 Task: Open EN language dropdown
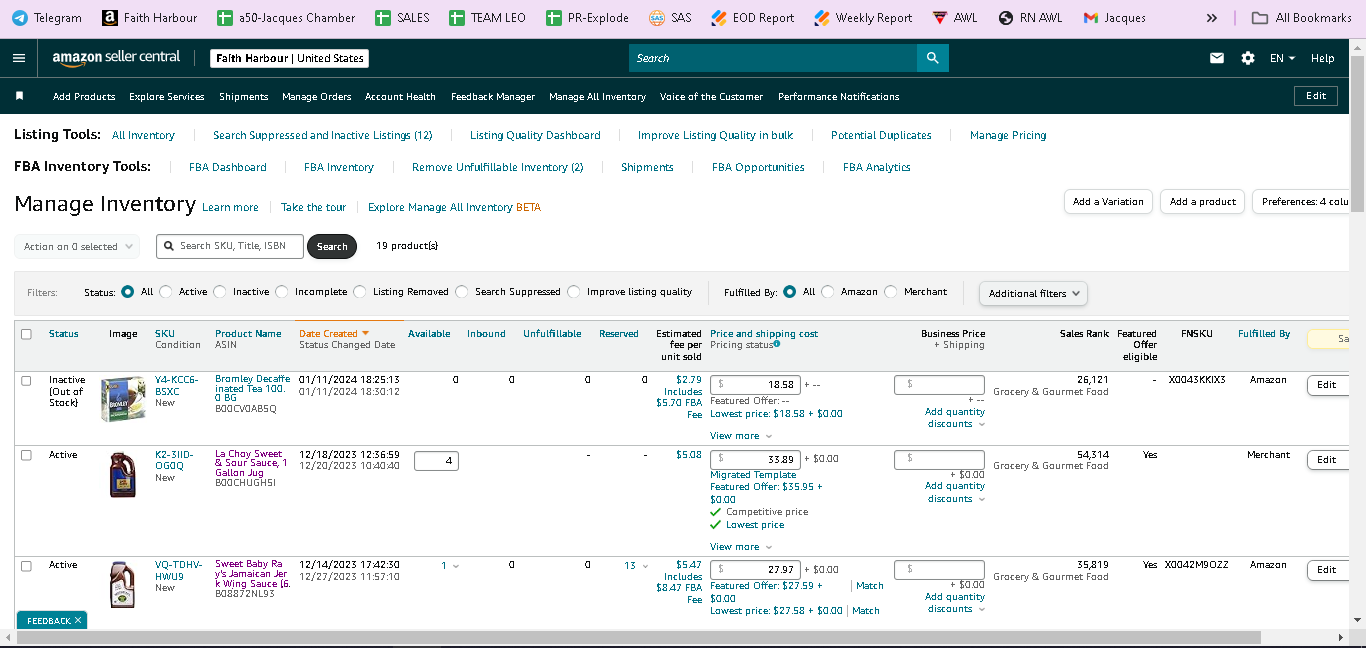click(1282, 58)
